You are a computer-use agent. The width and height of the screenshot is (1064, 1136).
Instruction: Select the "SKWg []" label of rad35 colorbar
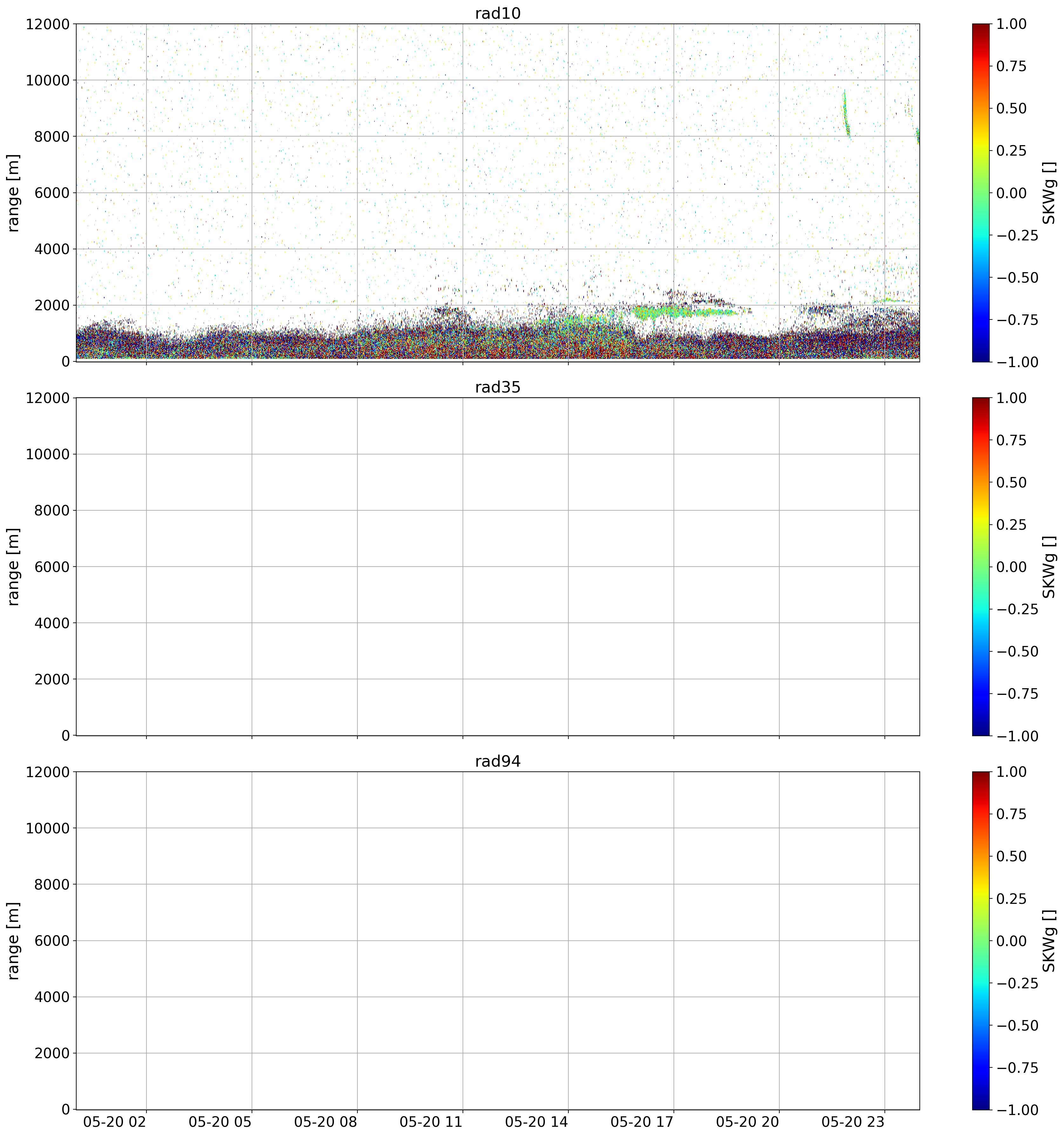pos(1048,567)
